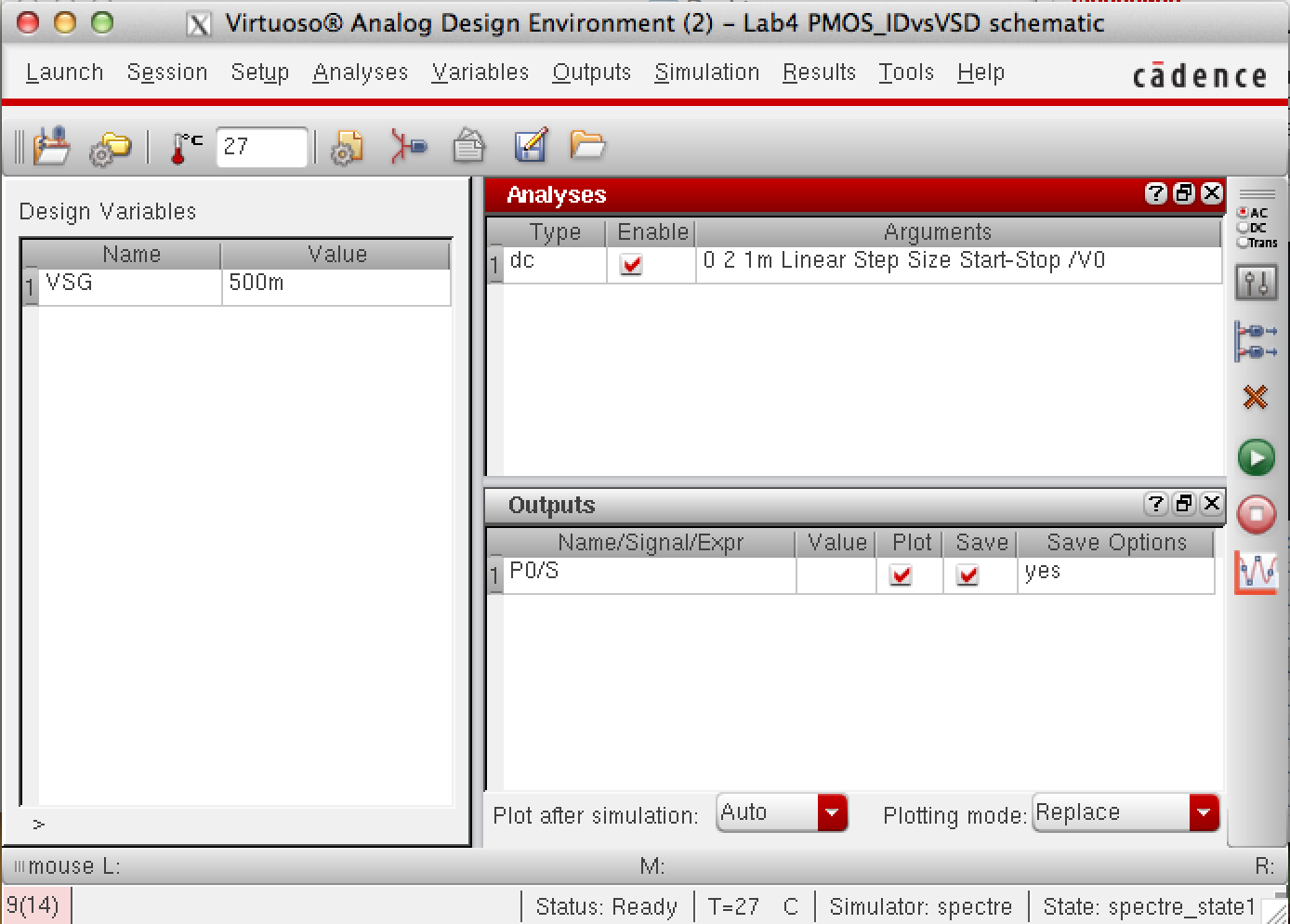Click the open results folder icon
Image resolution: width=1290 pixels, height=924 pixels.
click(x=587, y=144)
